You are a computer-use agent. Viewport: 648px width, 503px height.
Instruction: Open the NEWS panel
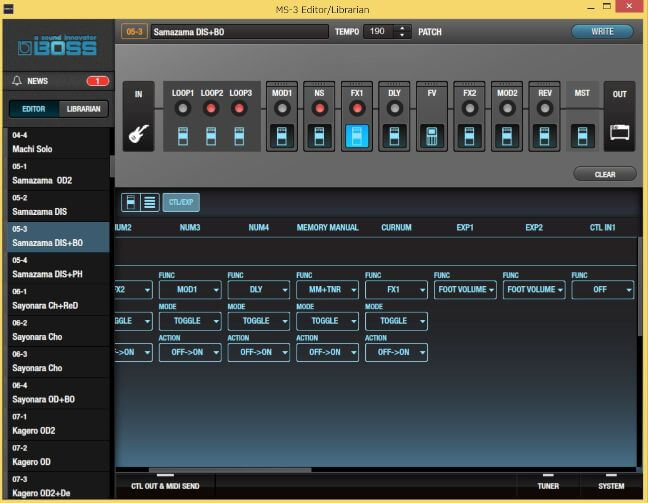click(58, 81)
